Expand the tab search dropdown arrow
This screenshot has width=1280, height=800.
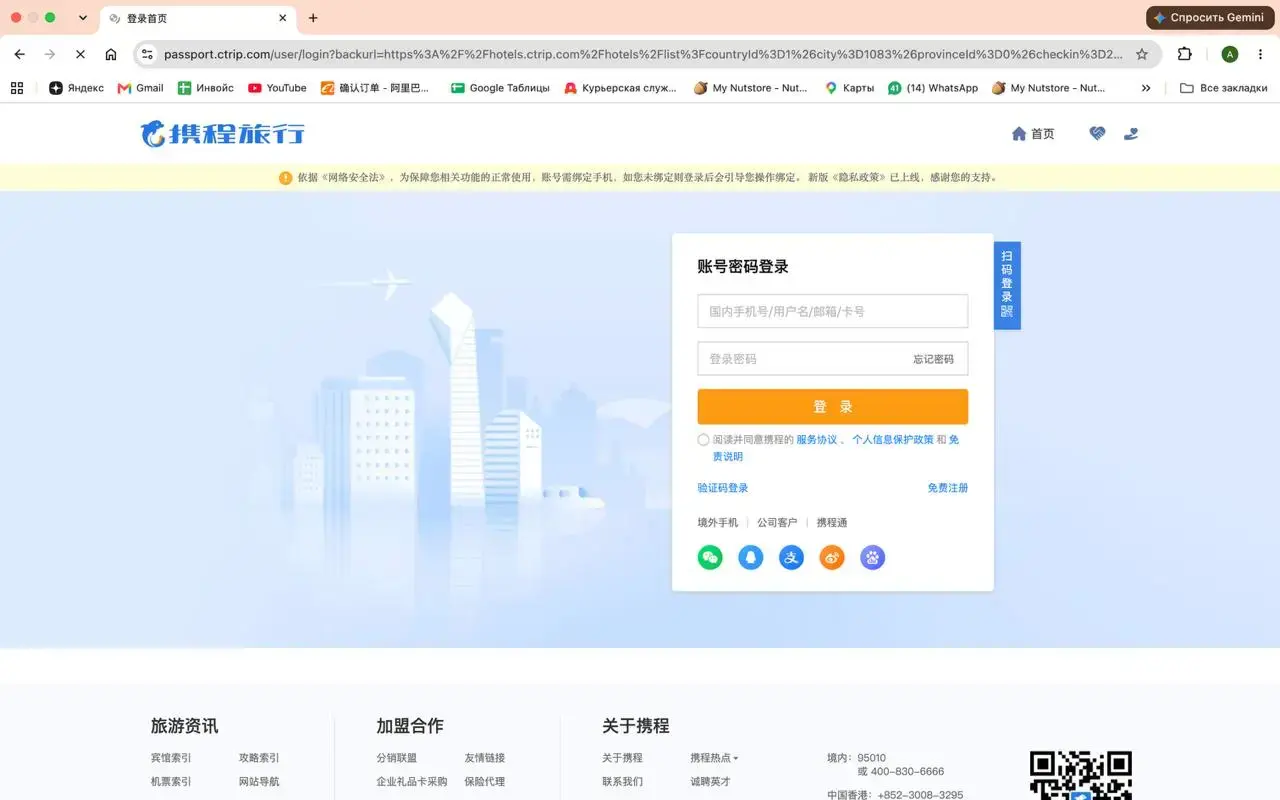point(82,18)
